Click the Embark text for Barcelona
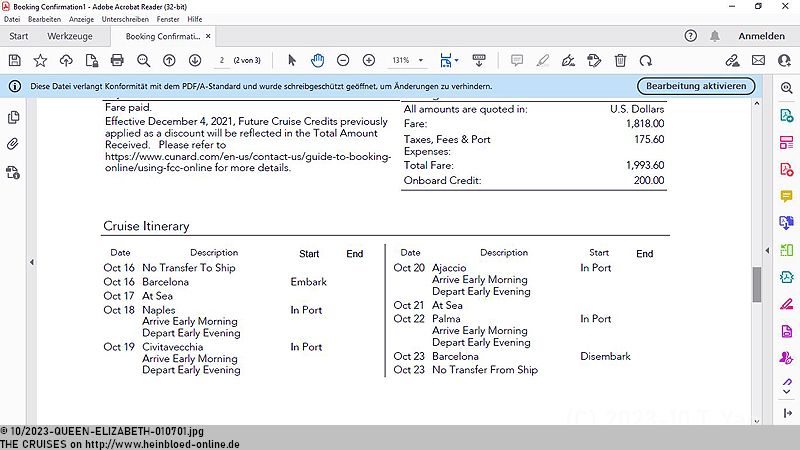800x450 pixels. click(308, 282)
